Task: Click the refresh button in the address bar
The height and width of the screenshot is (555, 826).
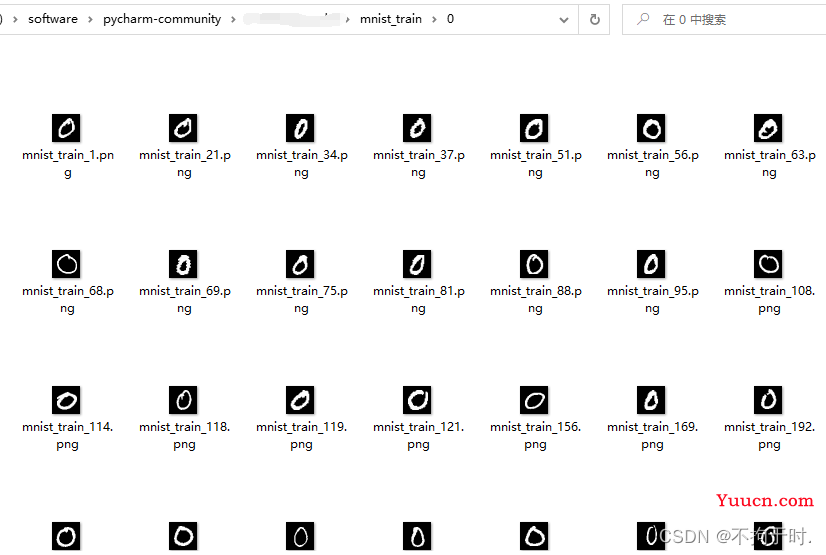Action: click(594, 19)
